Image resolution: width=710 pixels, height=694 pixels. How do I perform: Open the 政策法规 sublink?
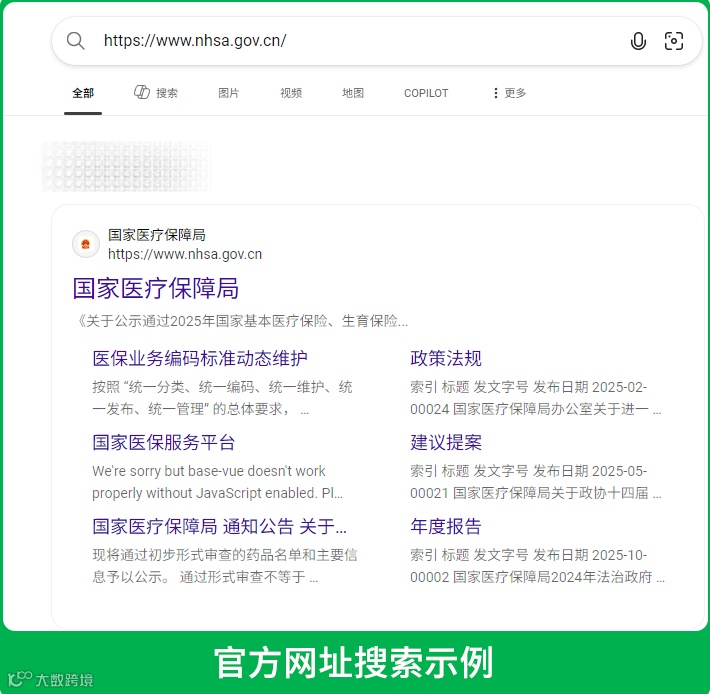pyautogui.click(x=446, y=358)
